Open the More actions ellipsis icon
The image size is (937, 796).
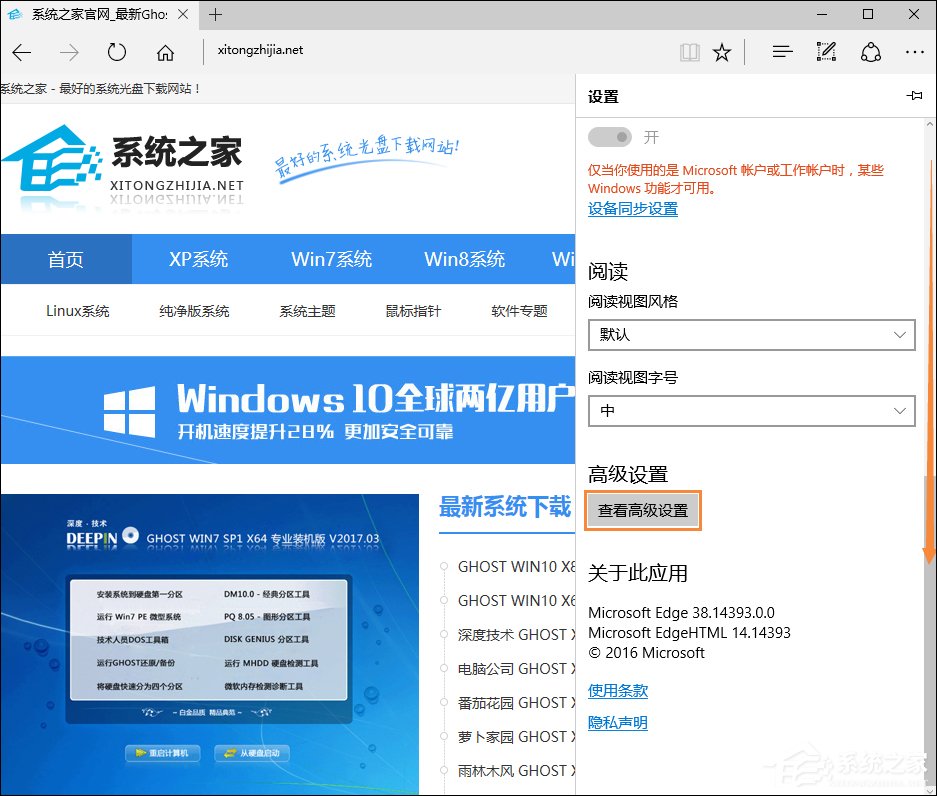coord(915,51)
